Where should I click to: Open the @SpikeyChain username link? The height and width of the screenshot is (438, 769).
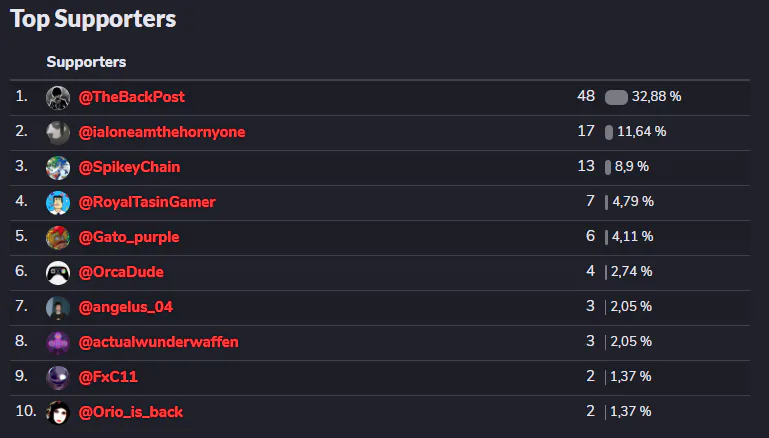[129, 167]
